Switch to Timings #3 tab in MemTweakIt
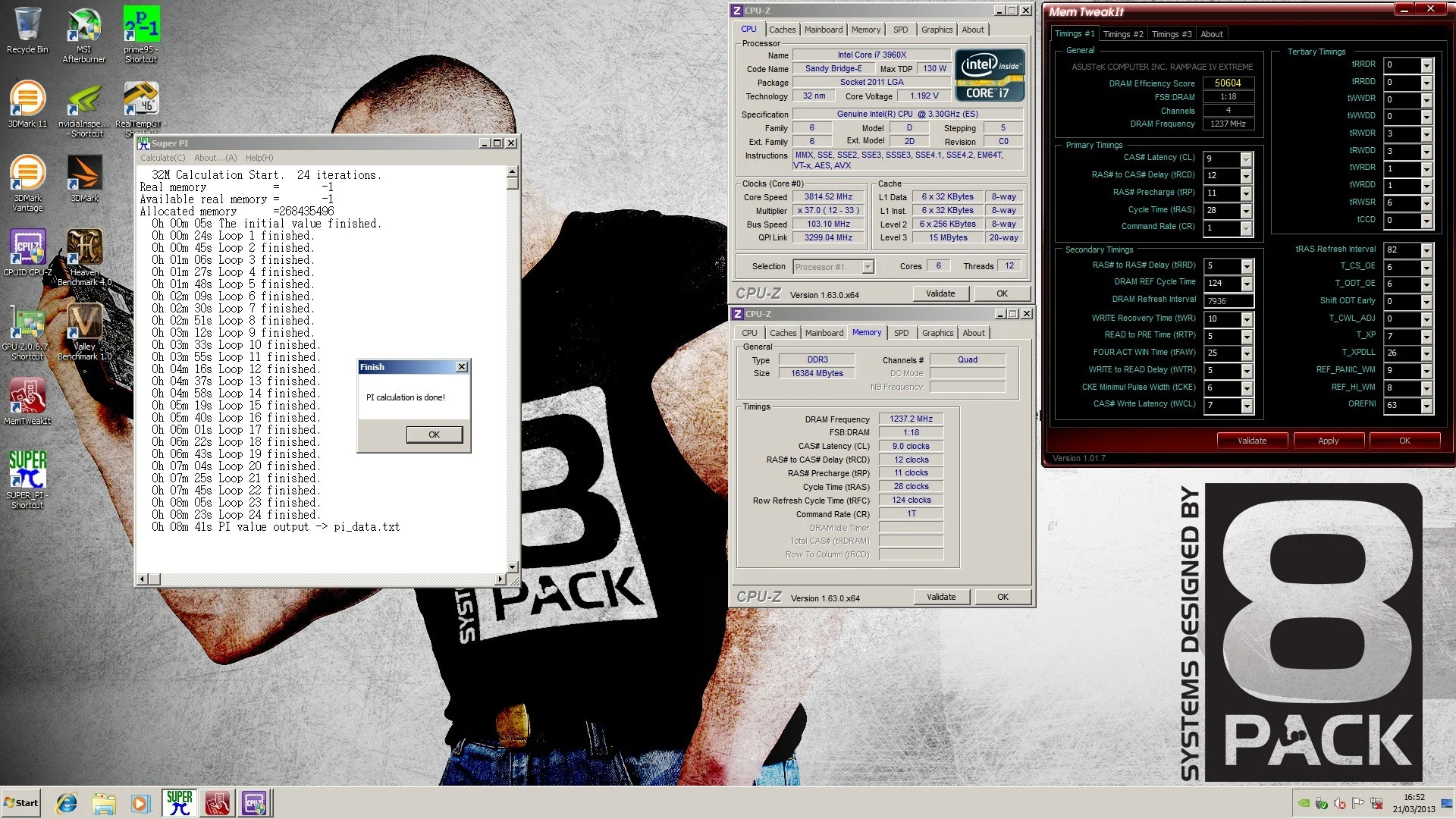The width and height of the screenshot is (1456, 819). 1171,34
